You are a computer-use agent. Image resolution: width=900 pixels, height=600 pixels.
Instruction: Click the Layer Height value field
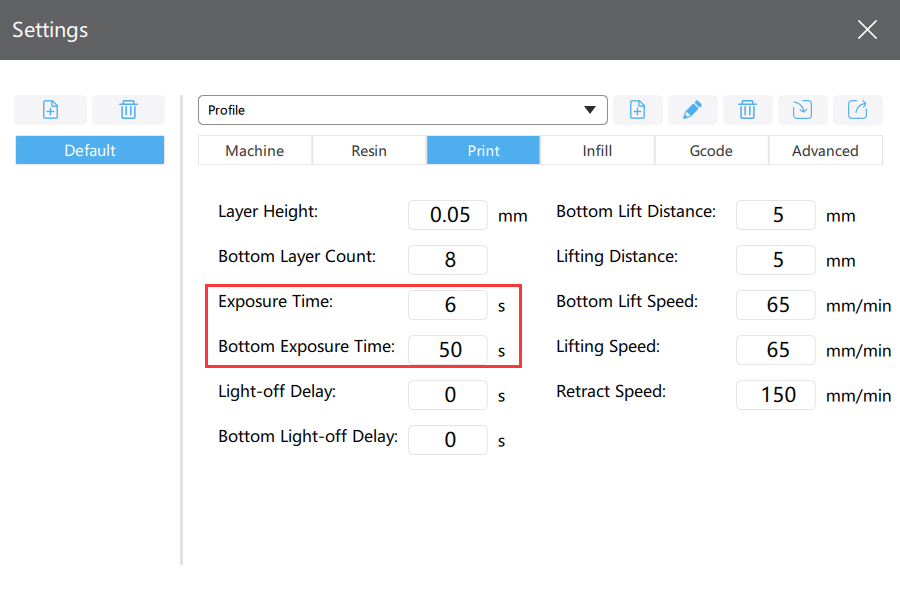[x=448, y=215]
